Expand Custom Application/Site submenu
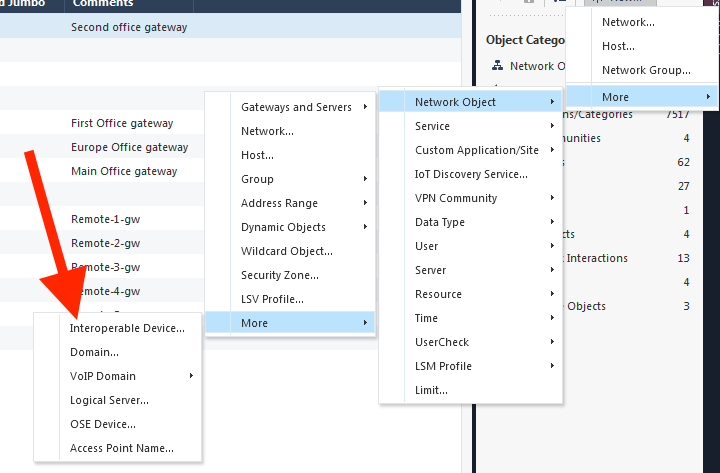The height and width of the screenshot is (473, 720). tap(477, 150)
